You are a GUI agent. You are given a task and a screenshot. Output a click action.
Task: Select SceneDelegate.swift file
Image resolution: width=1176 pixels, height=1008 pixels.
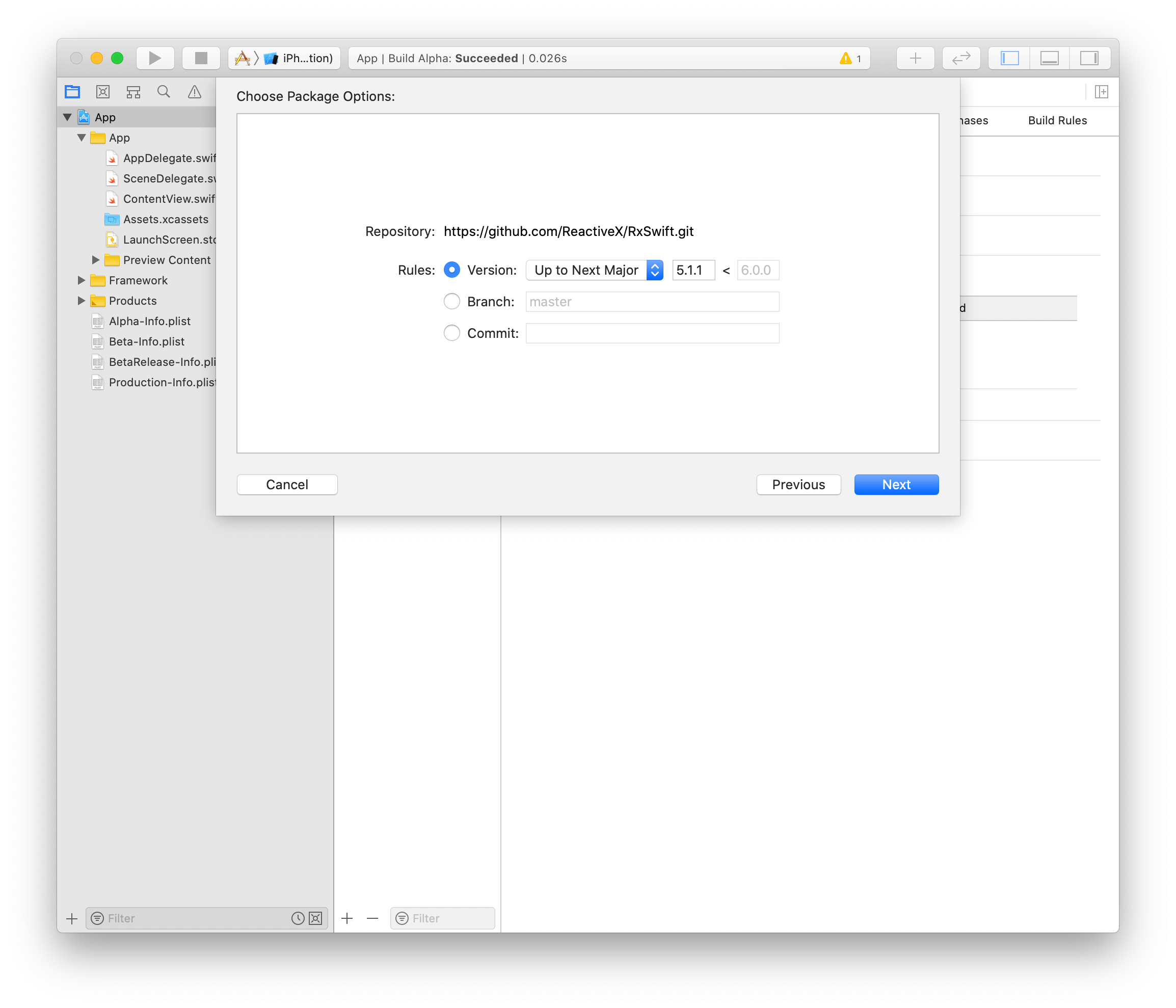[161, 179]
